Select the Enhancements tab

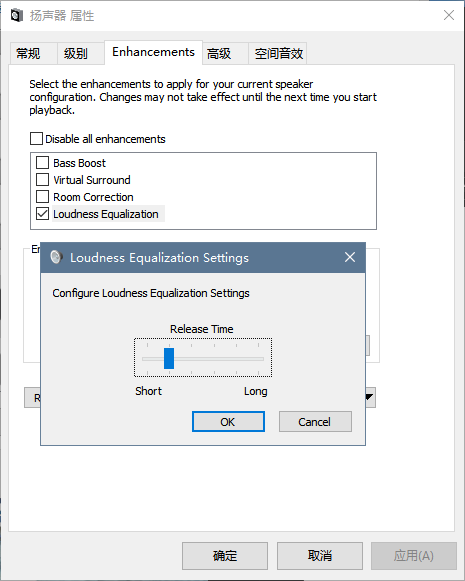click(153, 52)
